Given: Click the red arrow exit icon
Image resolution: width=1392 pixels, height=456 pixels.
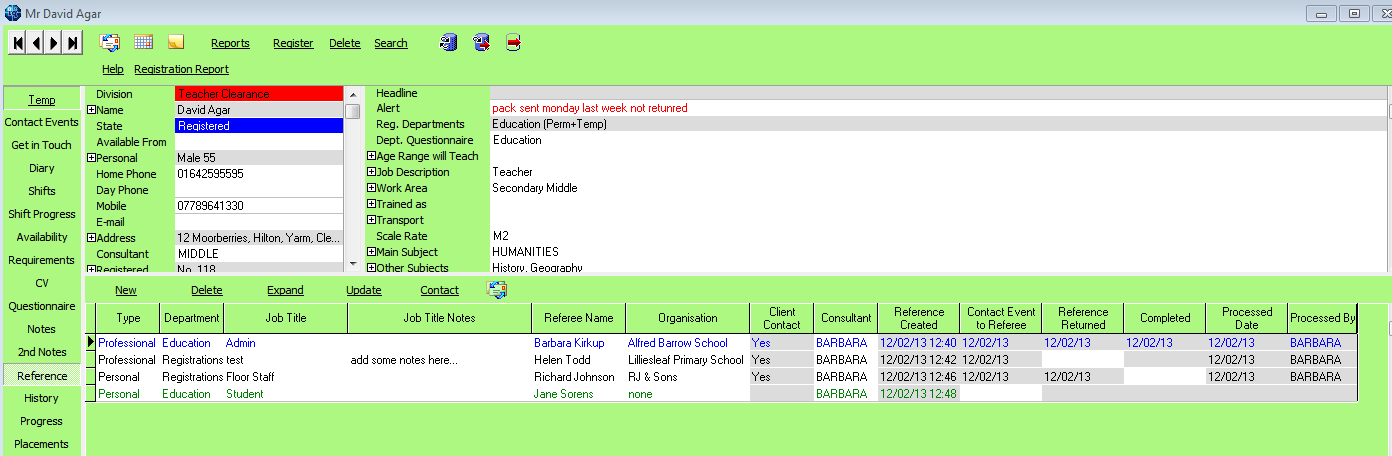Looking at the screenshot, I should 513,42.
